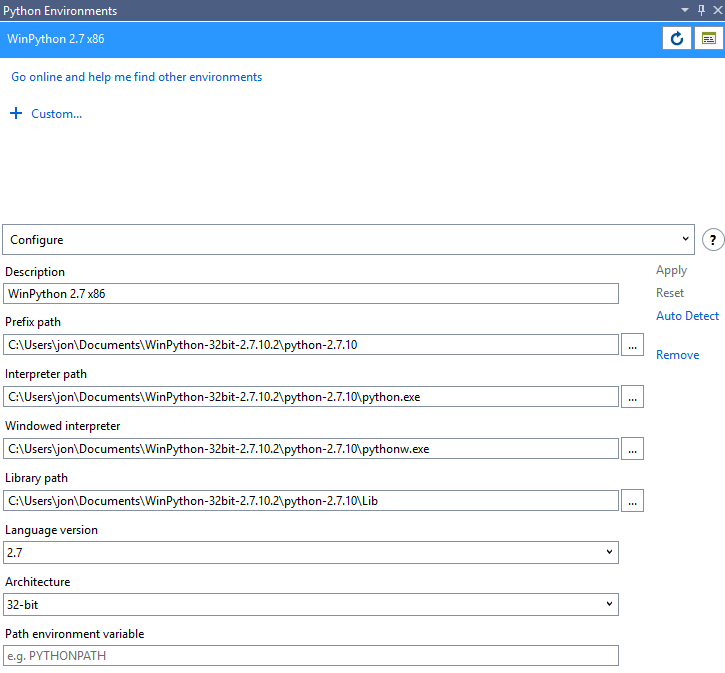
Task: Browse for the Windowed interpreter file
Action: [x=632, y=449]
